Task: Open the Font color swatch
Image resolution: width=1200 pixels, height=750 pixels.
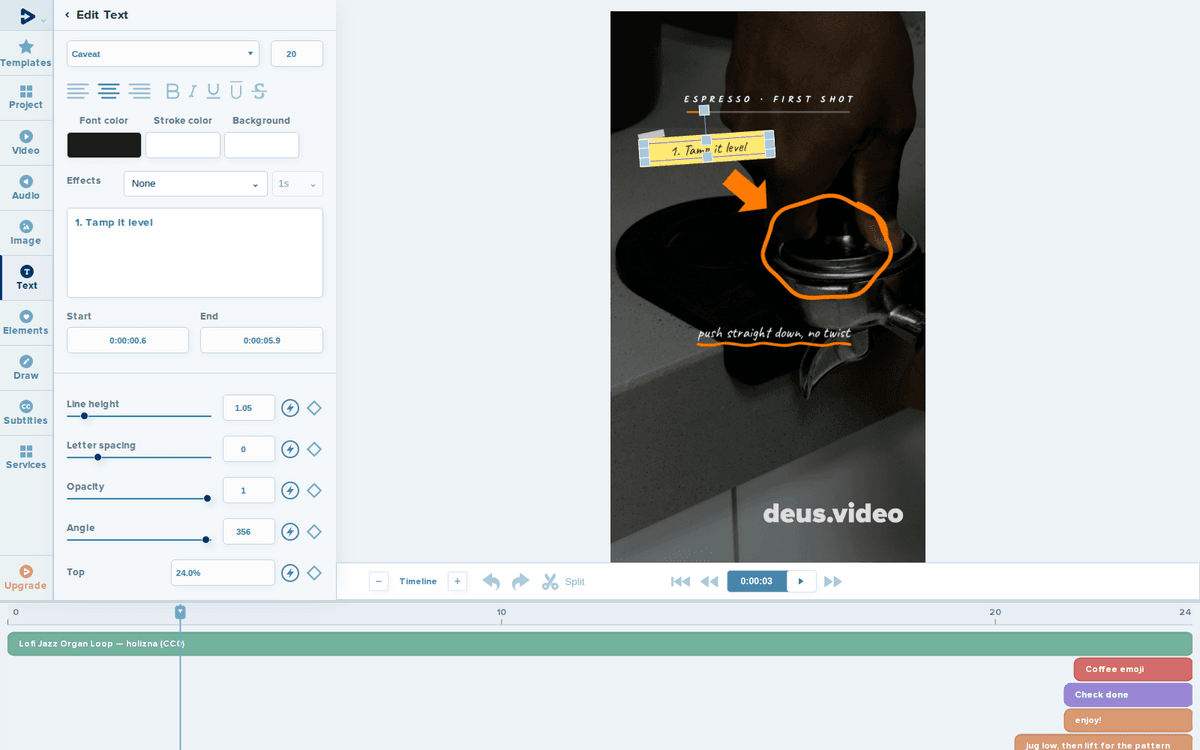Action: click(104, 145)
